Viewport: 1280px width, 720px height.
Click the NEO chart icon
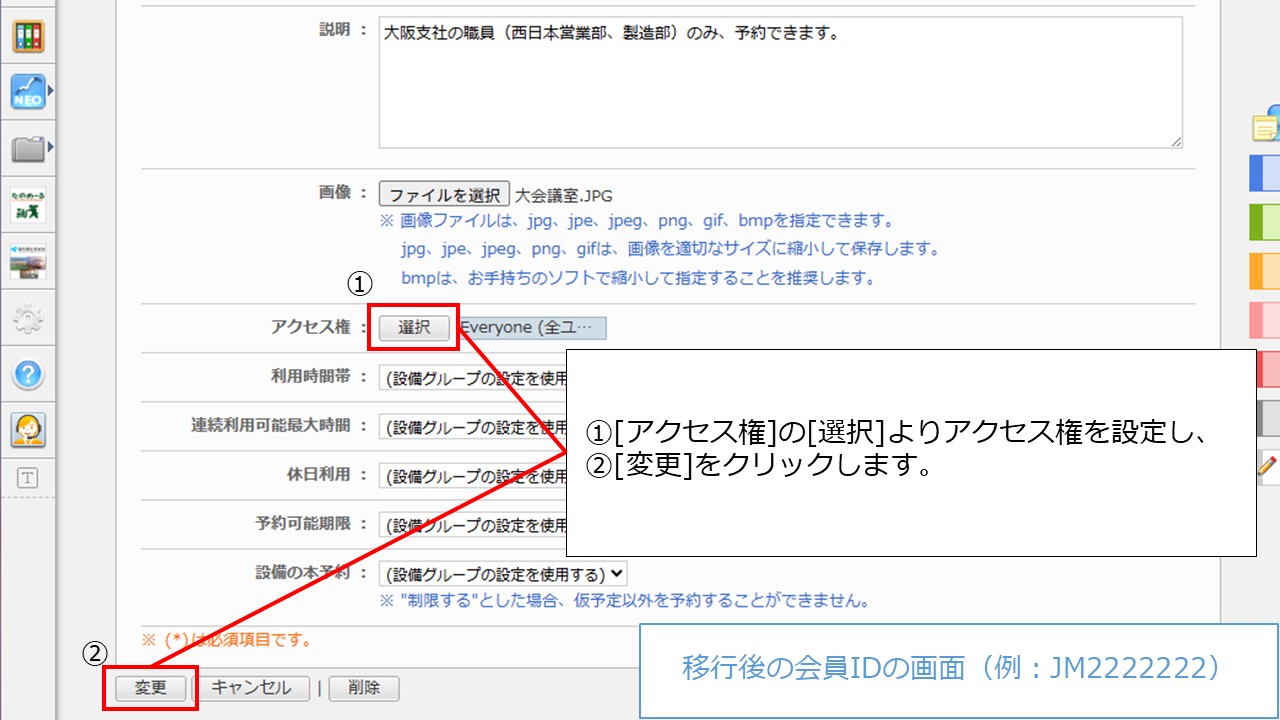pyautogui.click(x=28, y=92)
